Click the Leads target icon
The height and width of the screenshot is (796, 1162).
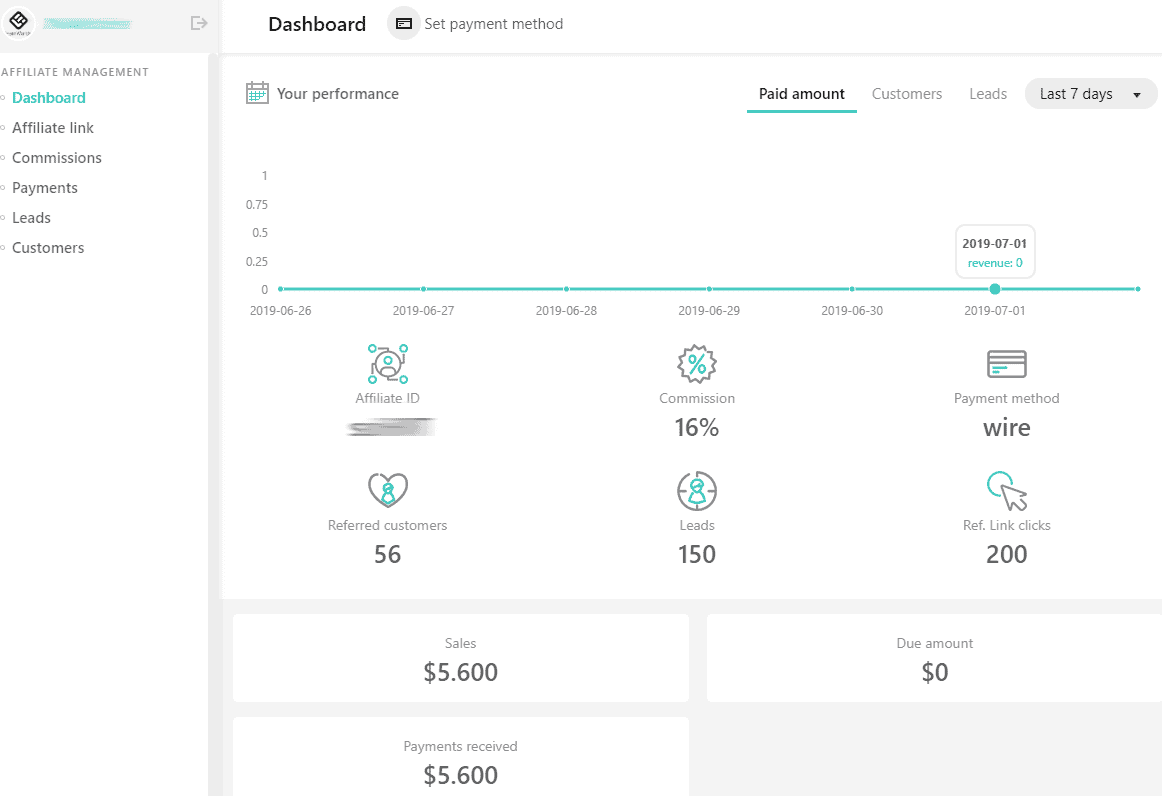tap(697, 490)
